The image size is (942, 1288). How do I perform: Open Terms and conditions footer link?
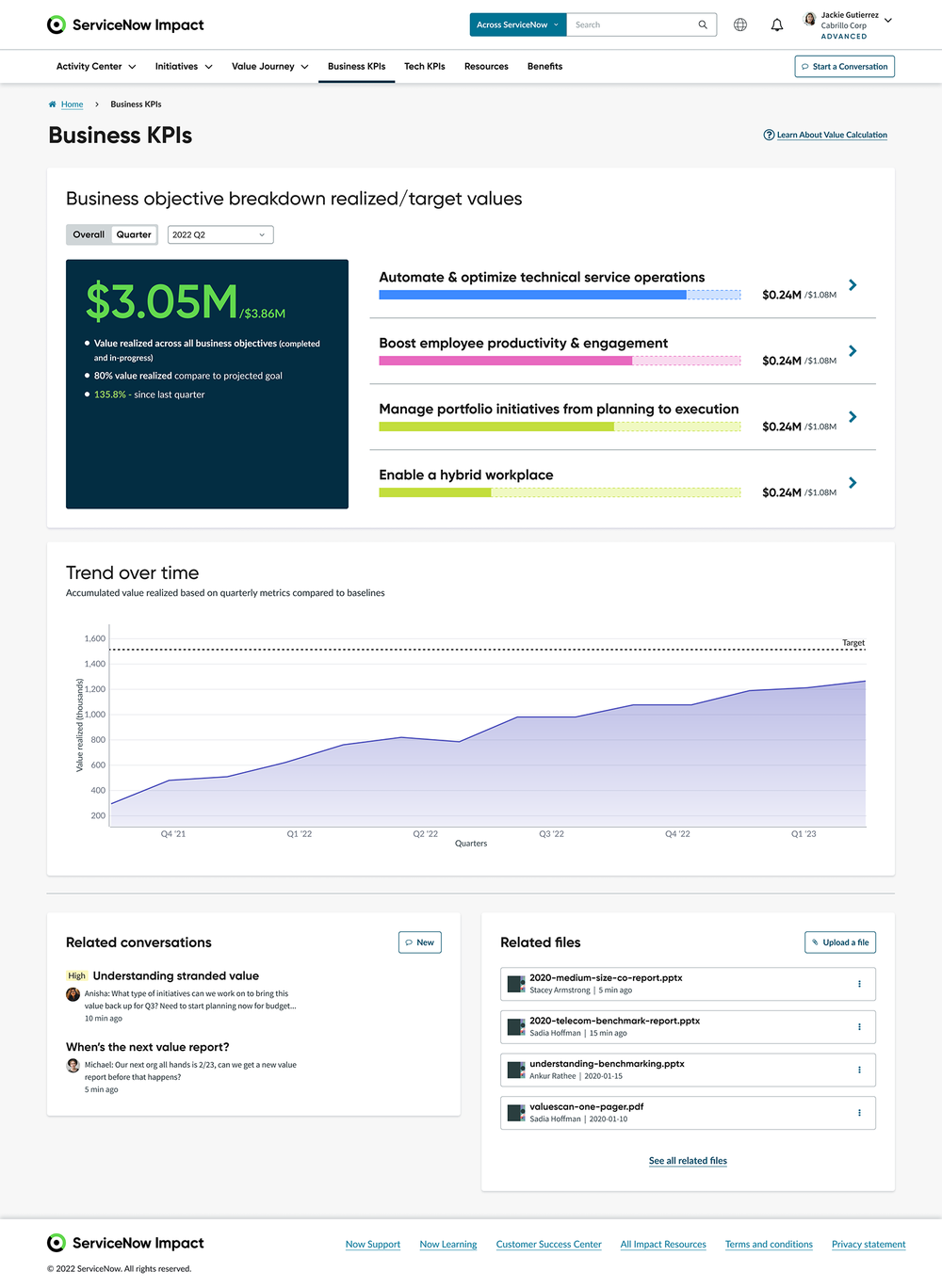tap(769, 1245)
